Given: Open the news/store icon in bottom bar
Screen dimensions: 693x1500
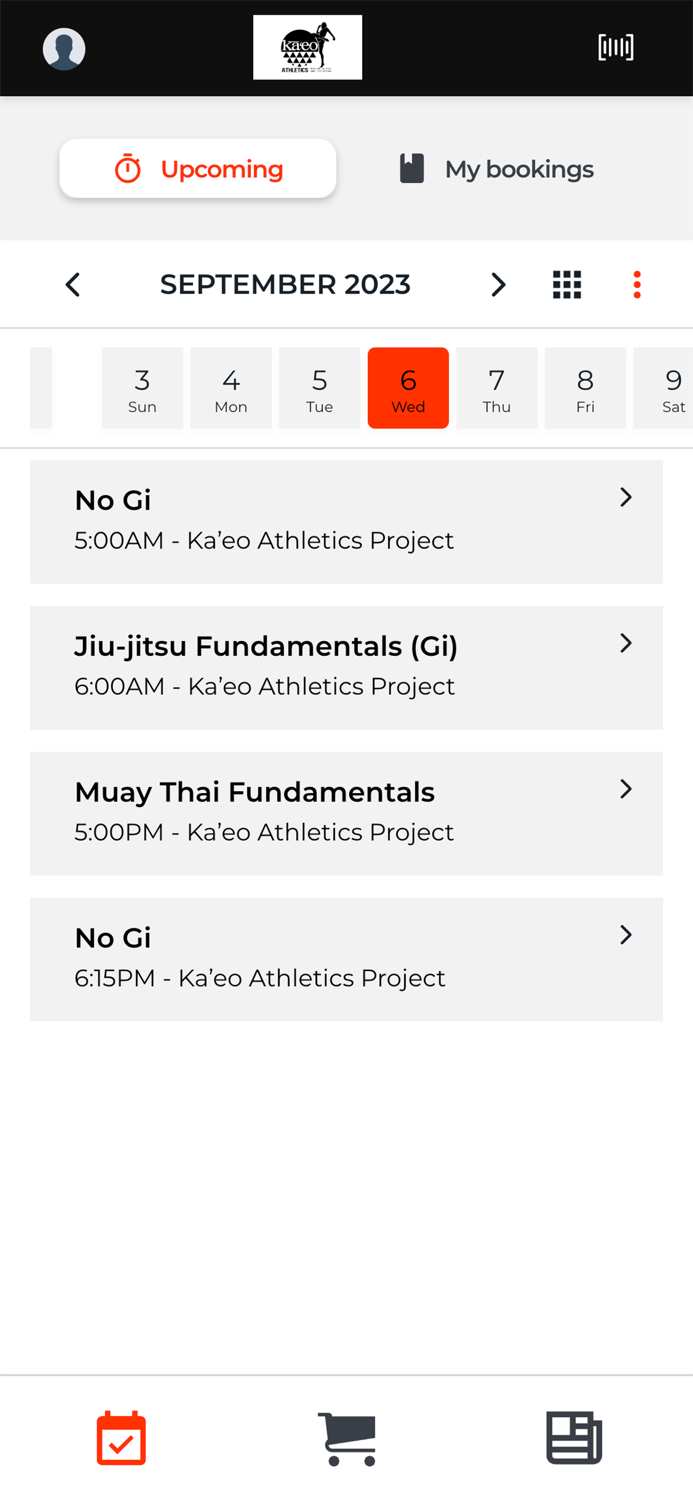Looking at the screenshot, I should coord(573,1437).
